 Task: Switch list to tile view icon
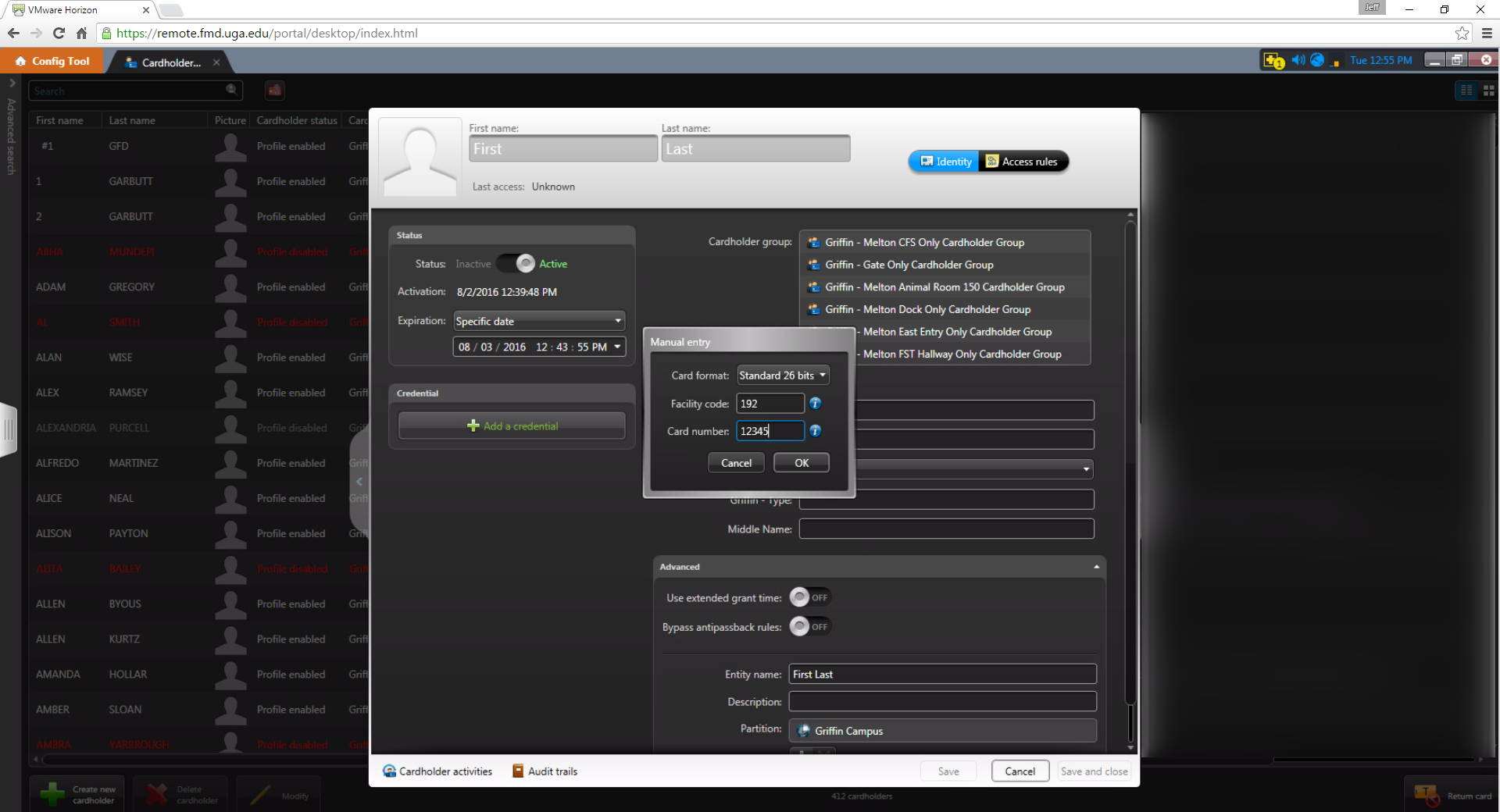(1488, 91)
